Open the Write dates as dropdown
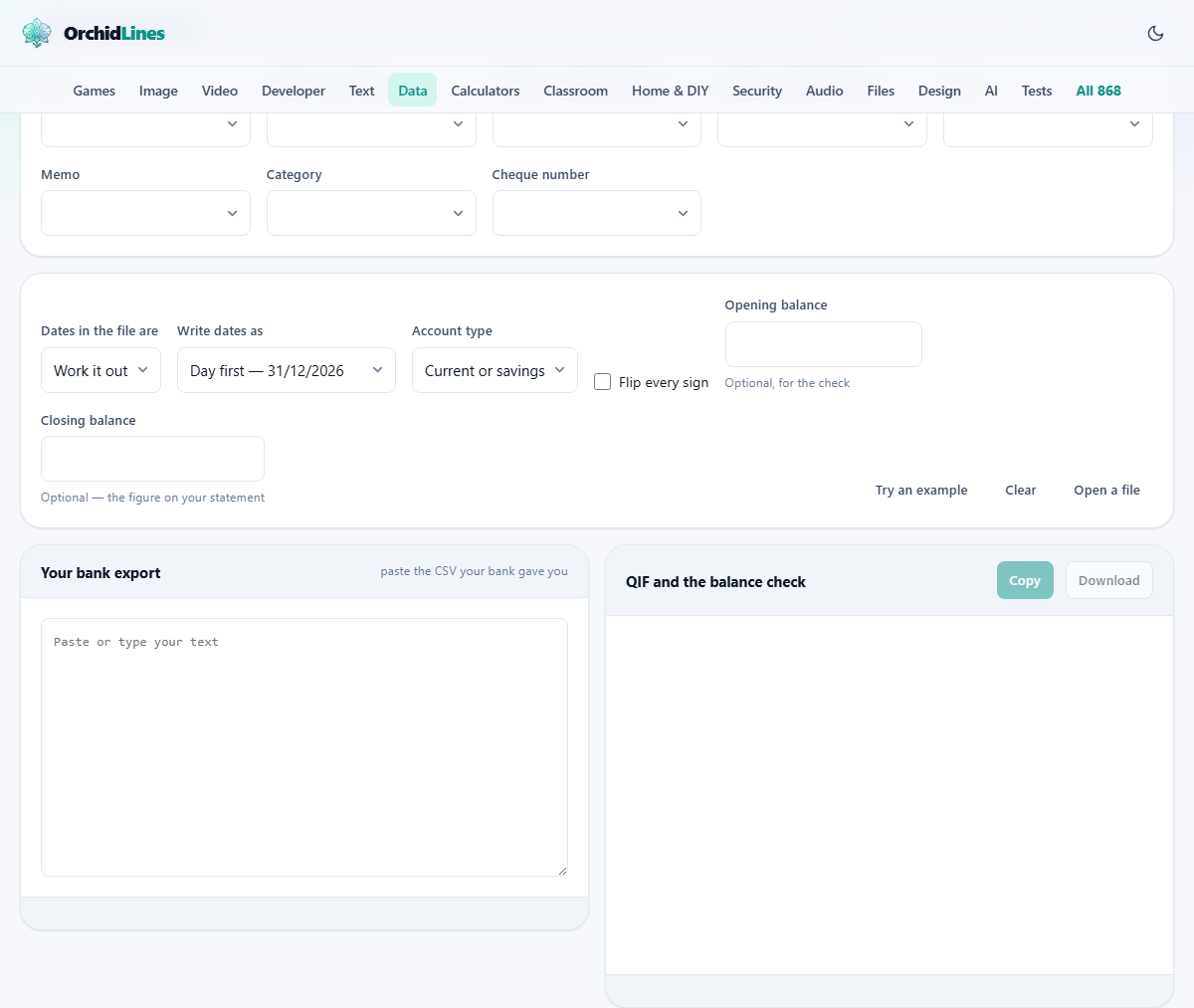 [x=287, y=370]
